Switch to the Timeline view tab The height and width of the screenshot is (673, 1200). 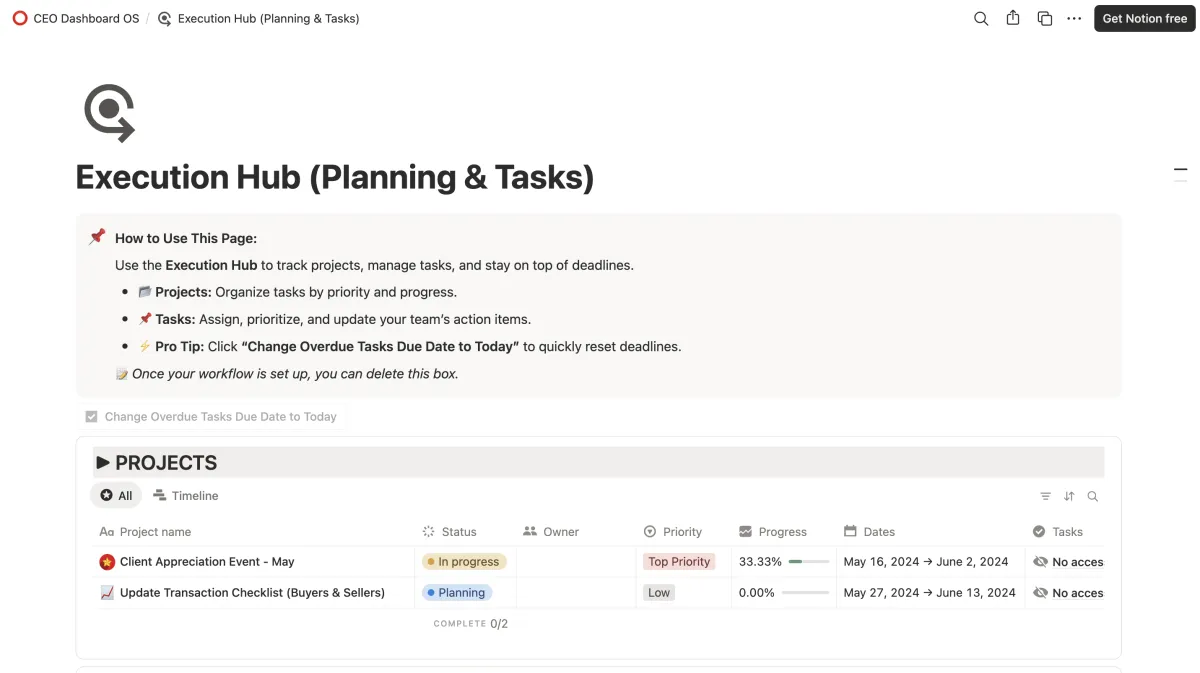click(185, 496)
